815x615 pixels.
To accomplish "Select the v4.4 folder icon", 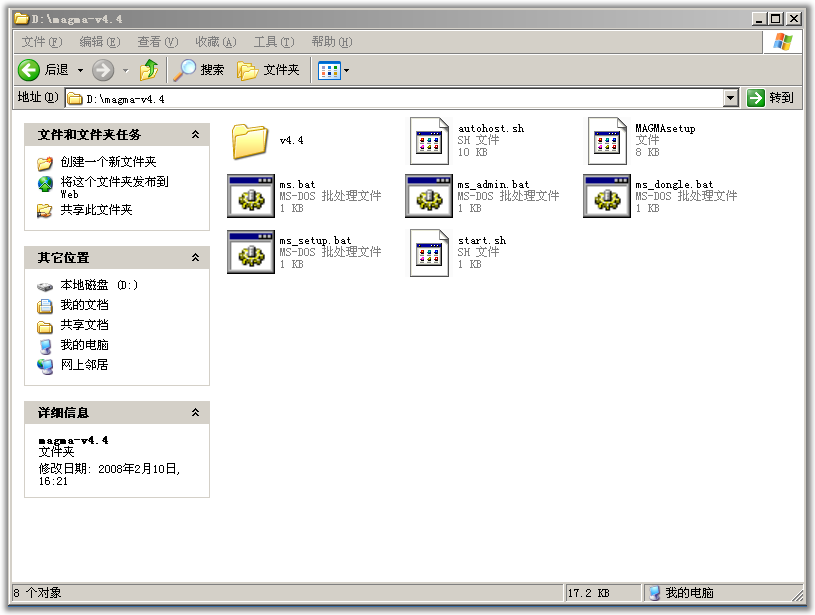I will point(250,141).
